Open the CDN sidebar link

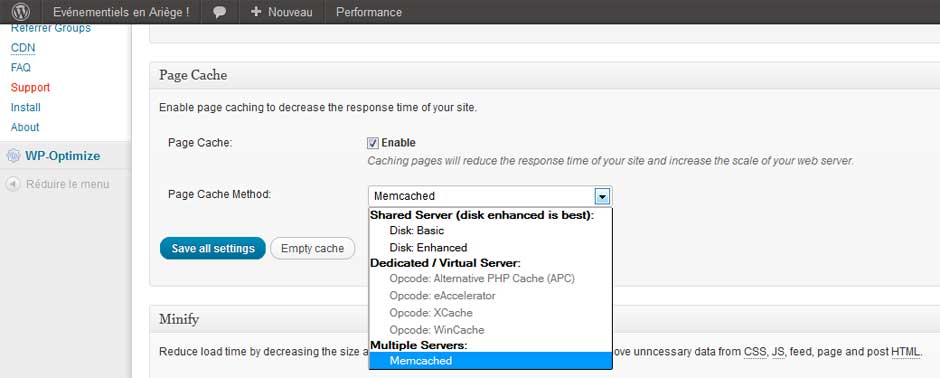(23, 48)
